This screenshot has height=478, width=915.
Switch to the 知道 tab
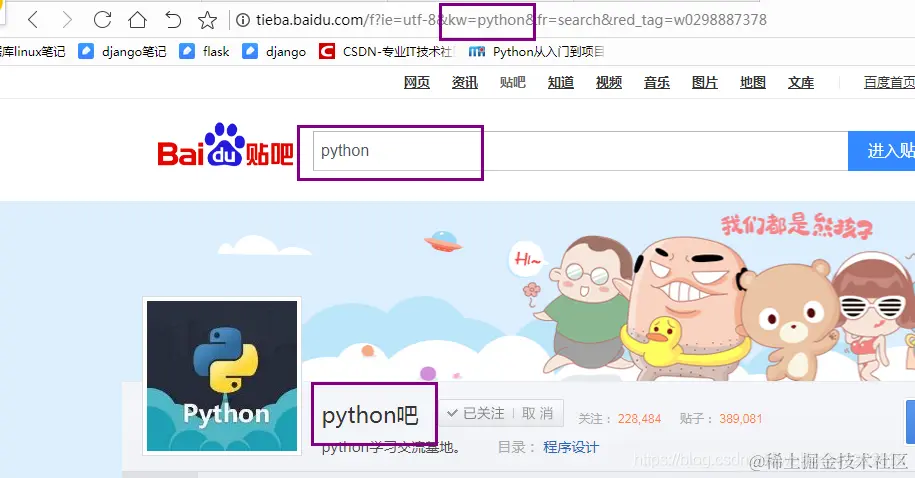pos(561,83)
